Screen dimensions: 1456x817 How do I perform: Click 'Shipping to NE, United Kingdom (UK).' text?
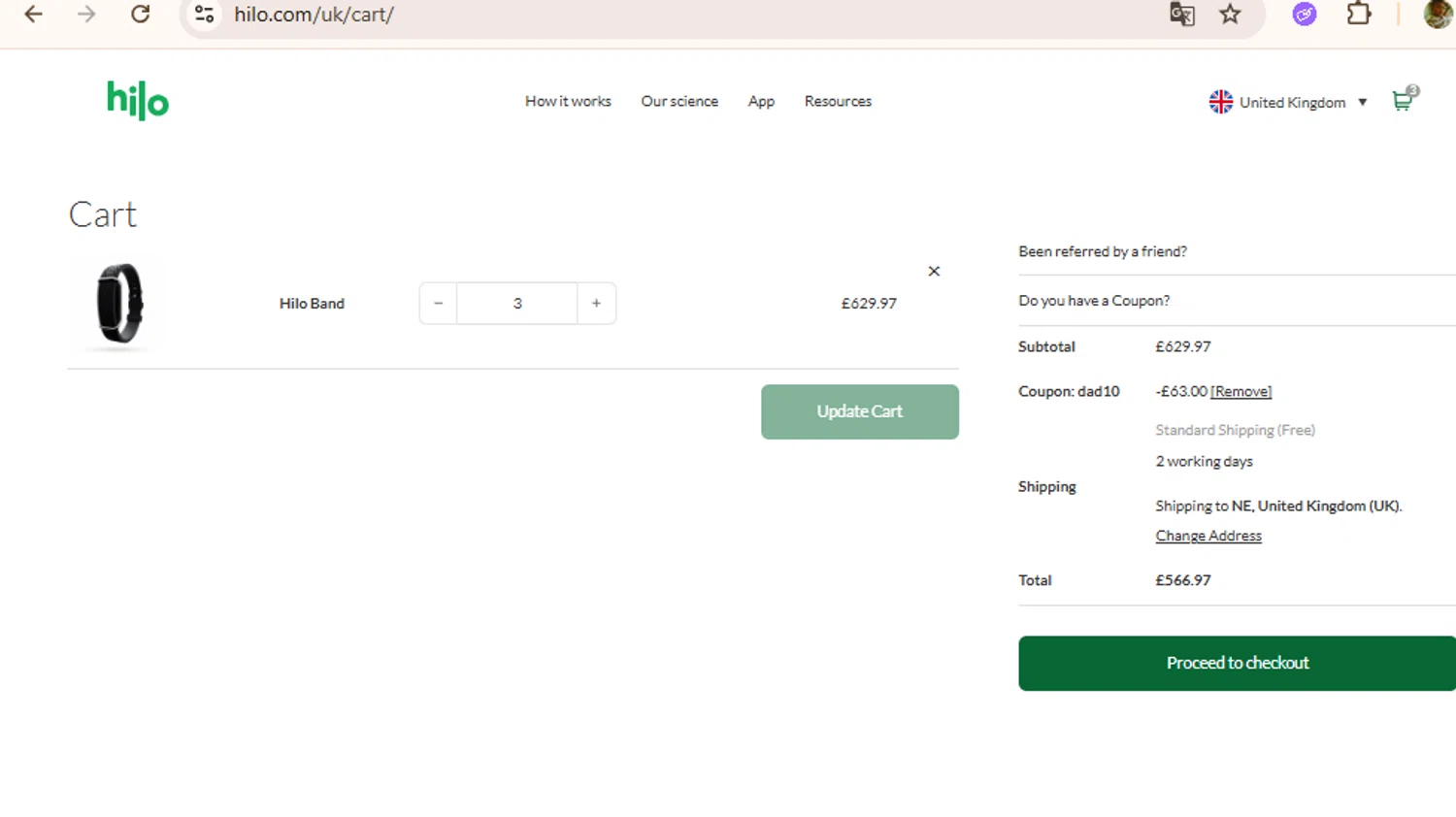pyautogui.click(x=1278, y=506)
